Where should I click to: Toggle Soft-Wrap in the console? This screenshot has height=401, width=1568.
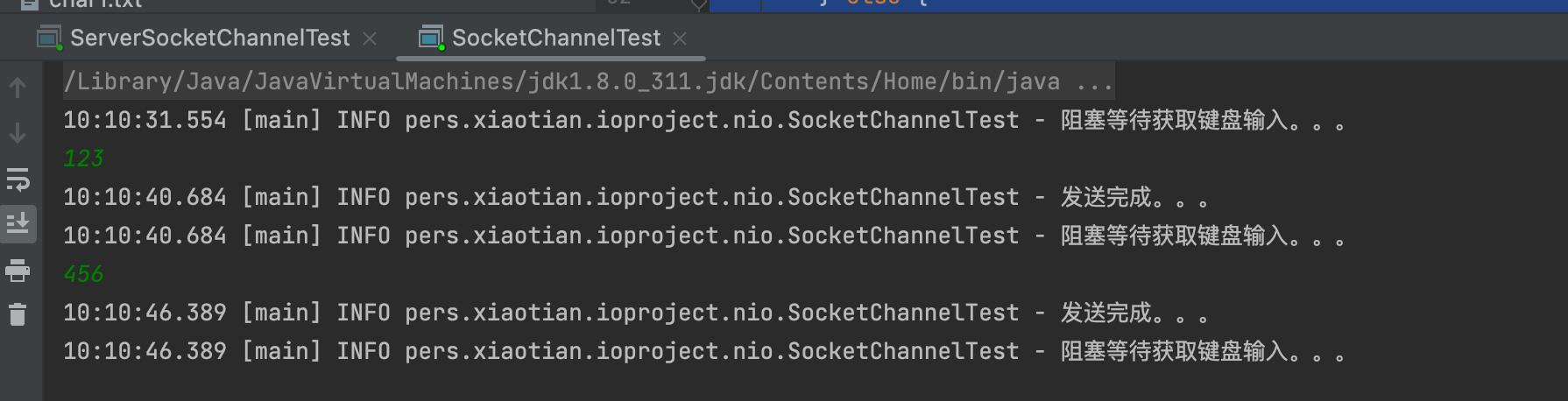click(x=18, y=179)
